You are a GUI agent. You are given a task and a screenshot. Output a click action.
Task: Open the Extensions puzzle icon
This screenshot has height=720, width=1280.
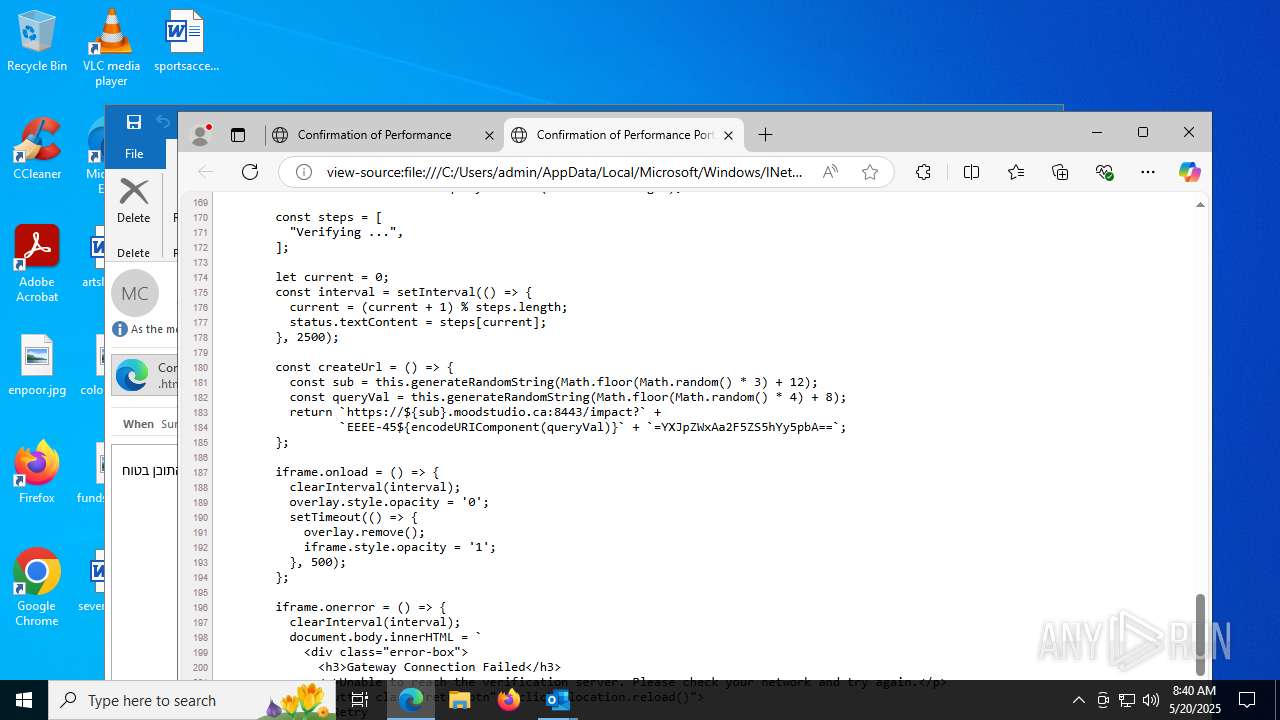(x=923, y=172)
